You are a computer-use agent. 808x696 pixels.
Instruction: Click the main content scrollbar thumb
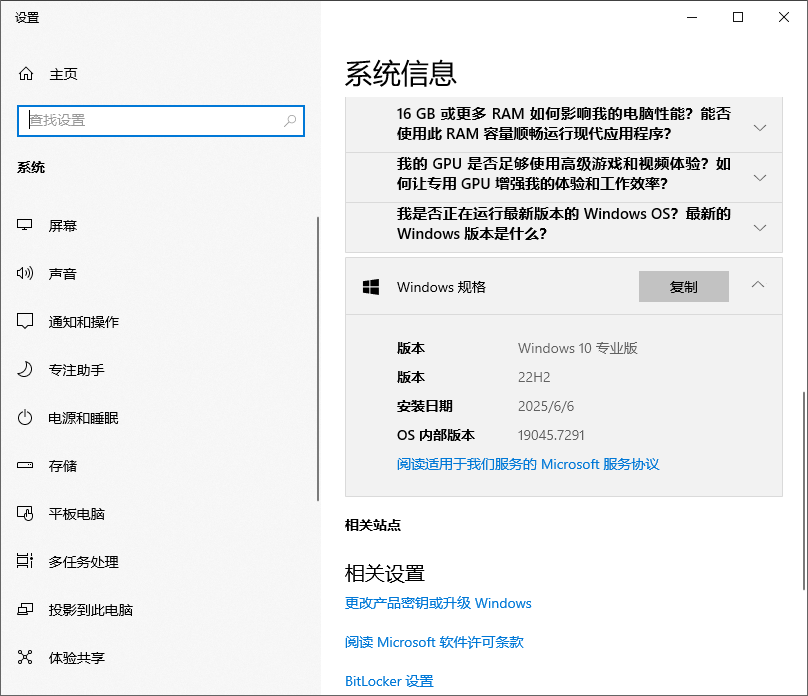804,490
